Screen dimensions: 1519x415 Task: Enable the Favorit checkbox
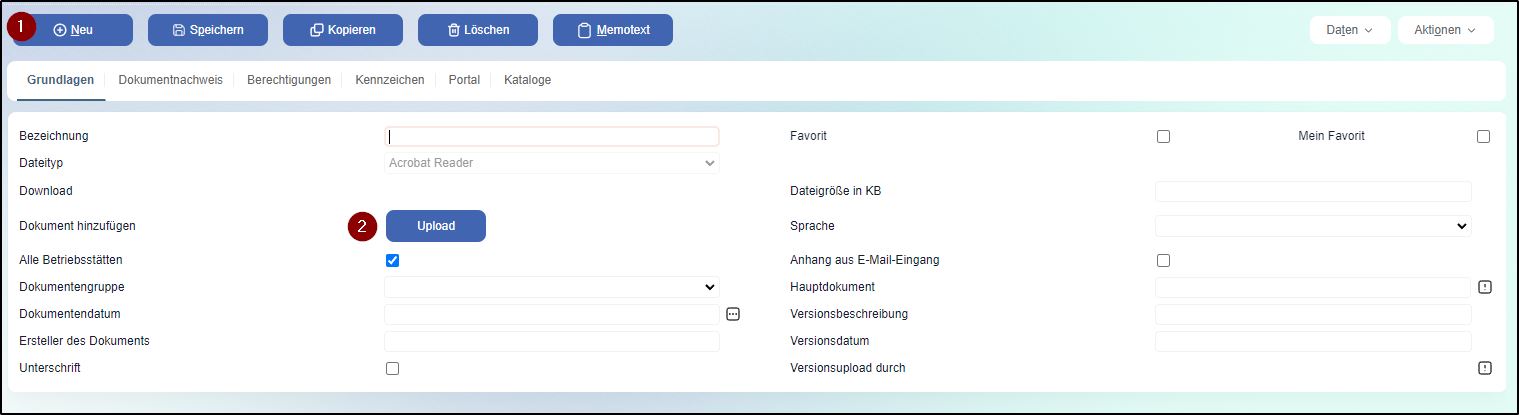[x=1163, y=137]
